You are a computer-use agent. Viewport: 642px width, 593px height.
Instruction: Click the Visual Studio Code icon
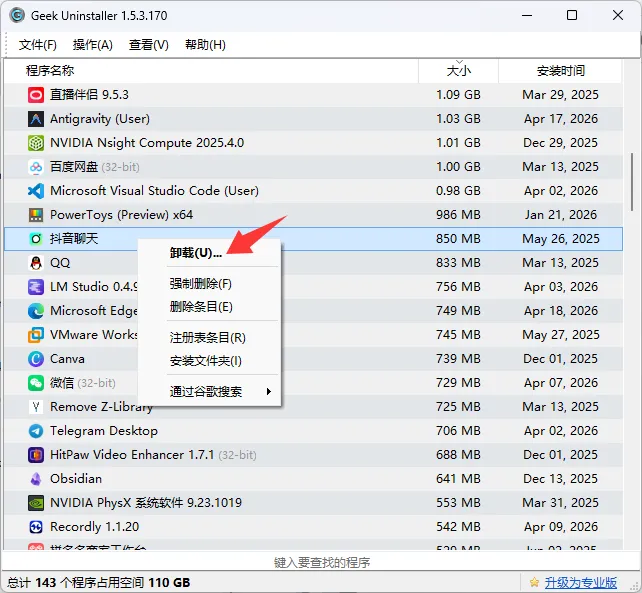(x=36, y=191)
